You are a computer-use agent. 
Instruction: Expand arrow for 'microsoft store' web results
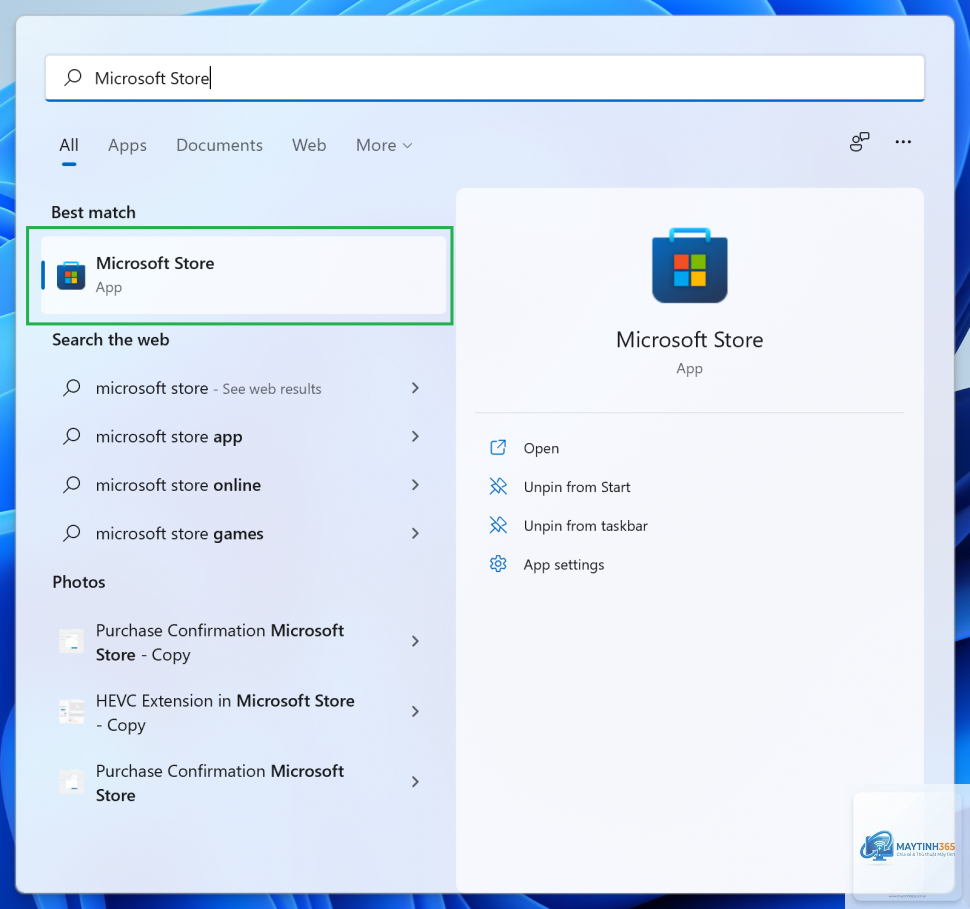point(415,388)
